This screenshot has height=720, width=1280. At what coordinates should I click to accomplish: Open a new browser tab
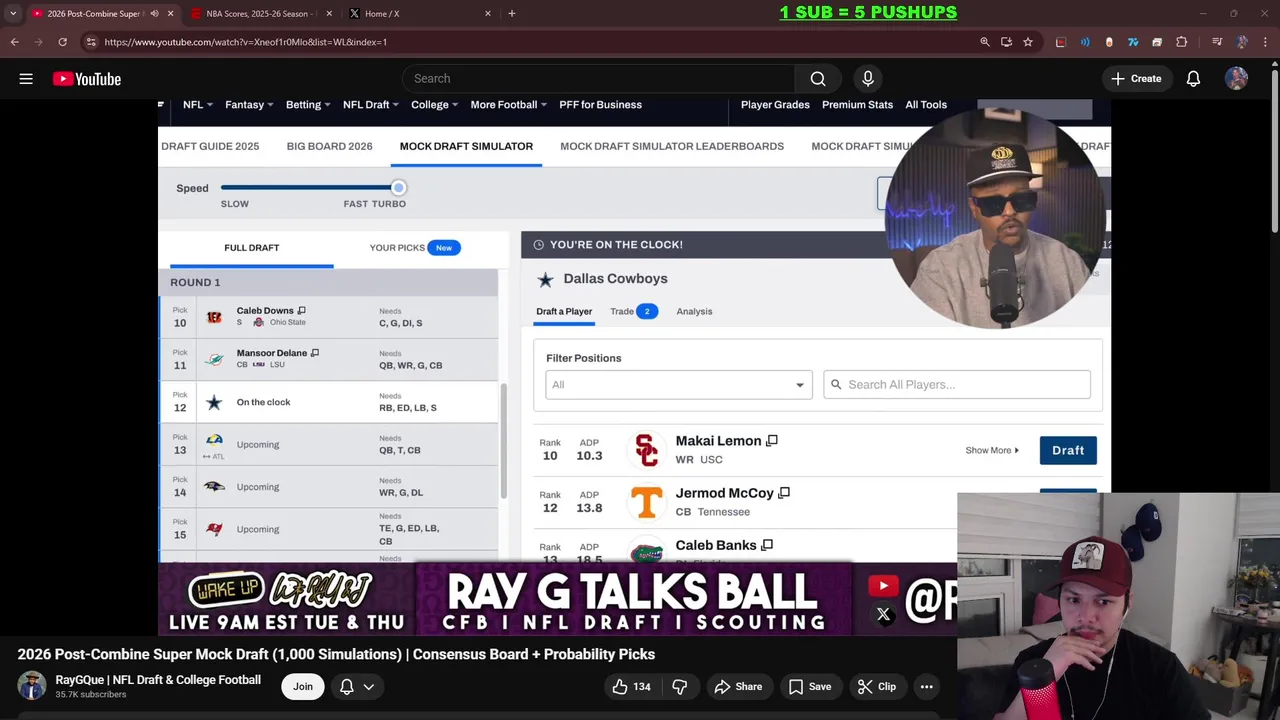point(511,14)
